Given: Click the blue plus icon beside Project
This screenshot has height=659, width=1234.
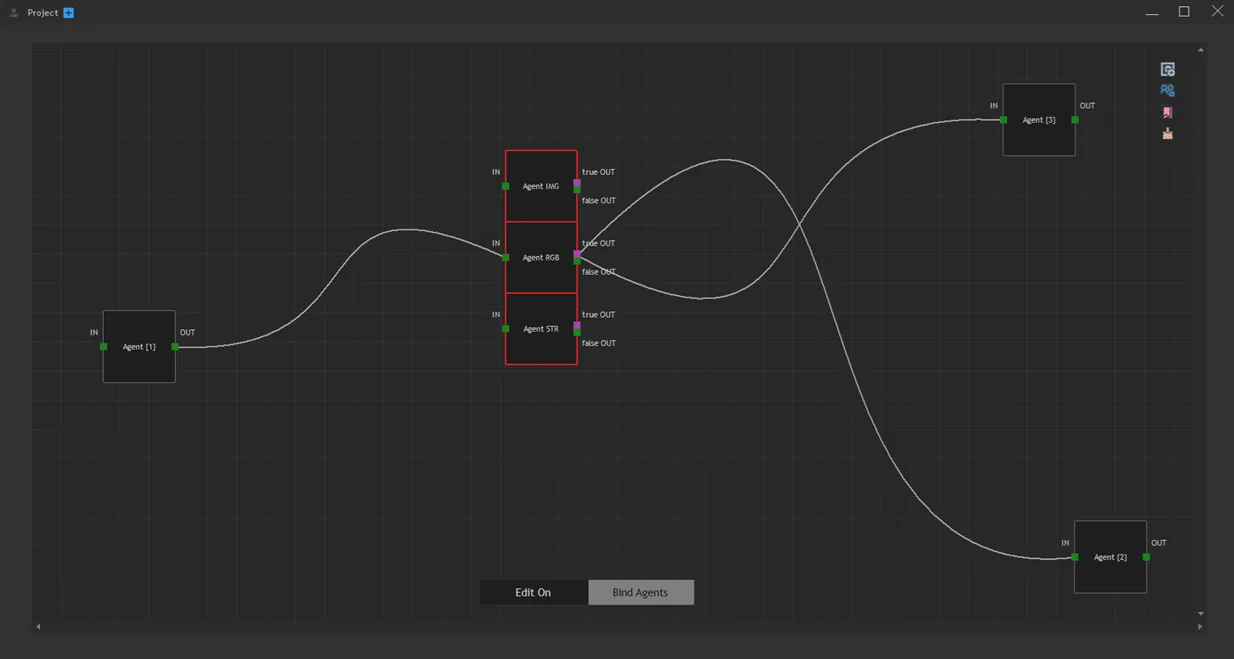Looking at the screenshot, I should (68, 13).
